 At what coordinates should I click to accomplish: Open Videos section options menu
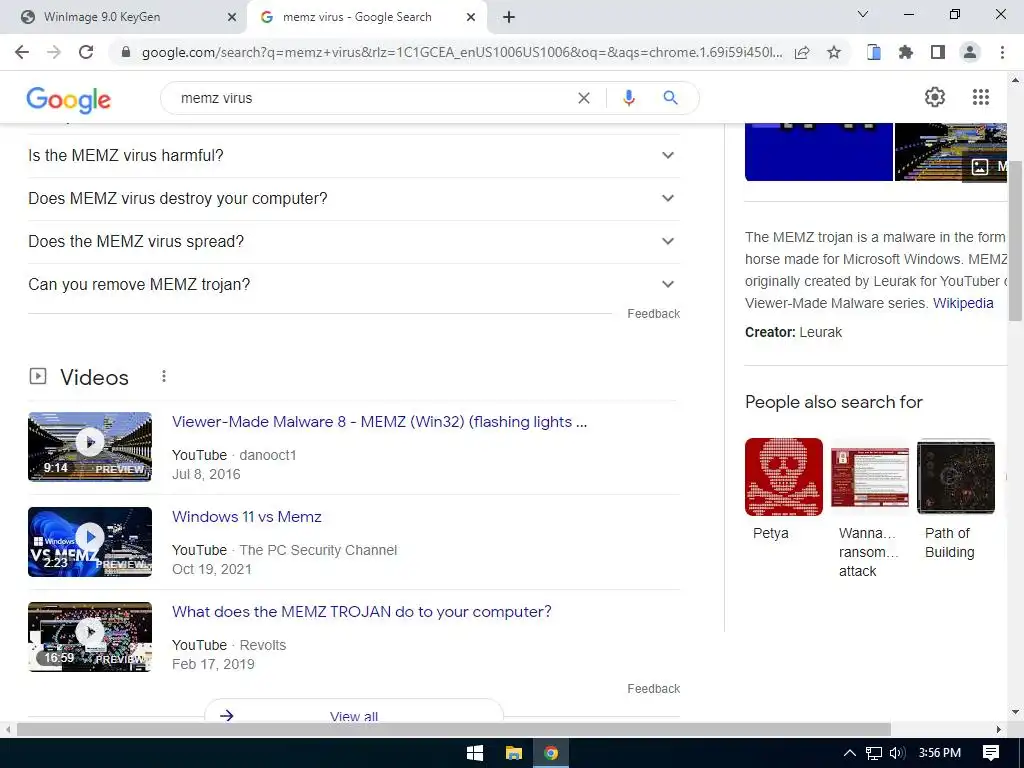tap(164, 376)
